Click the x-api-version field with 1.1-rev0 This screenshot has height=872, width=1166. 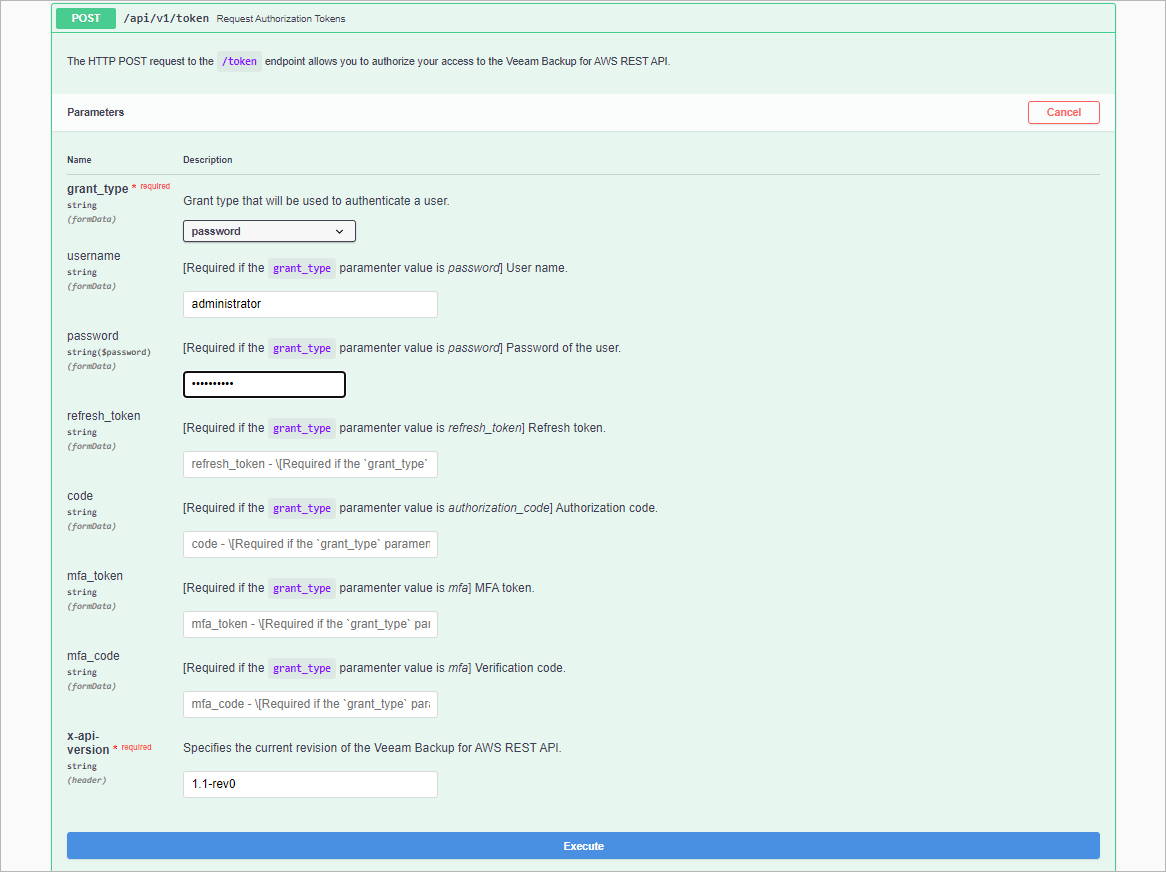tap(310, 784)
